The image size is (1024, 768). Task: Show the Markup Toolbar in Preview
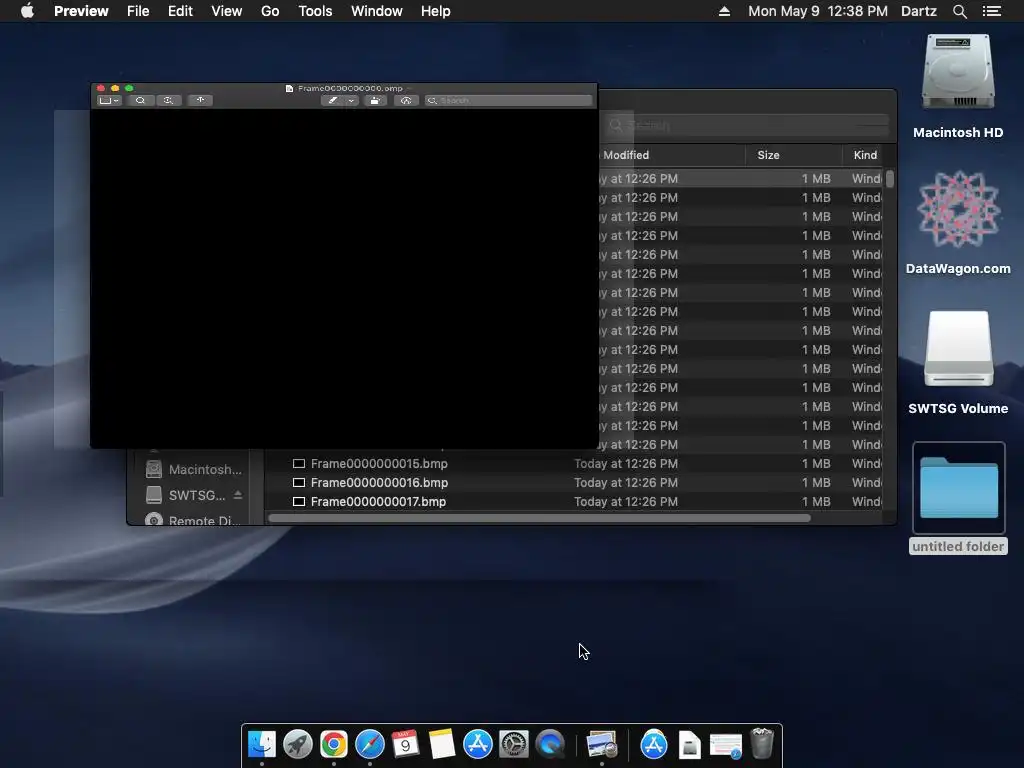pyautogui.click(x=406, y=101)
